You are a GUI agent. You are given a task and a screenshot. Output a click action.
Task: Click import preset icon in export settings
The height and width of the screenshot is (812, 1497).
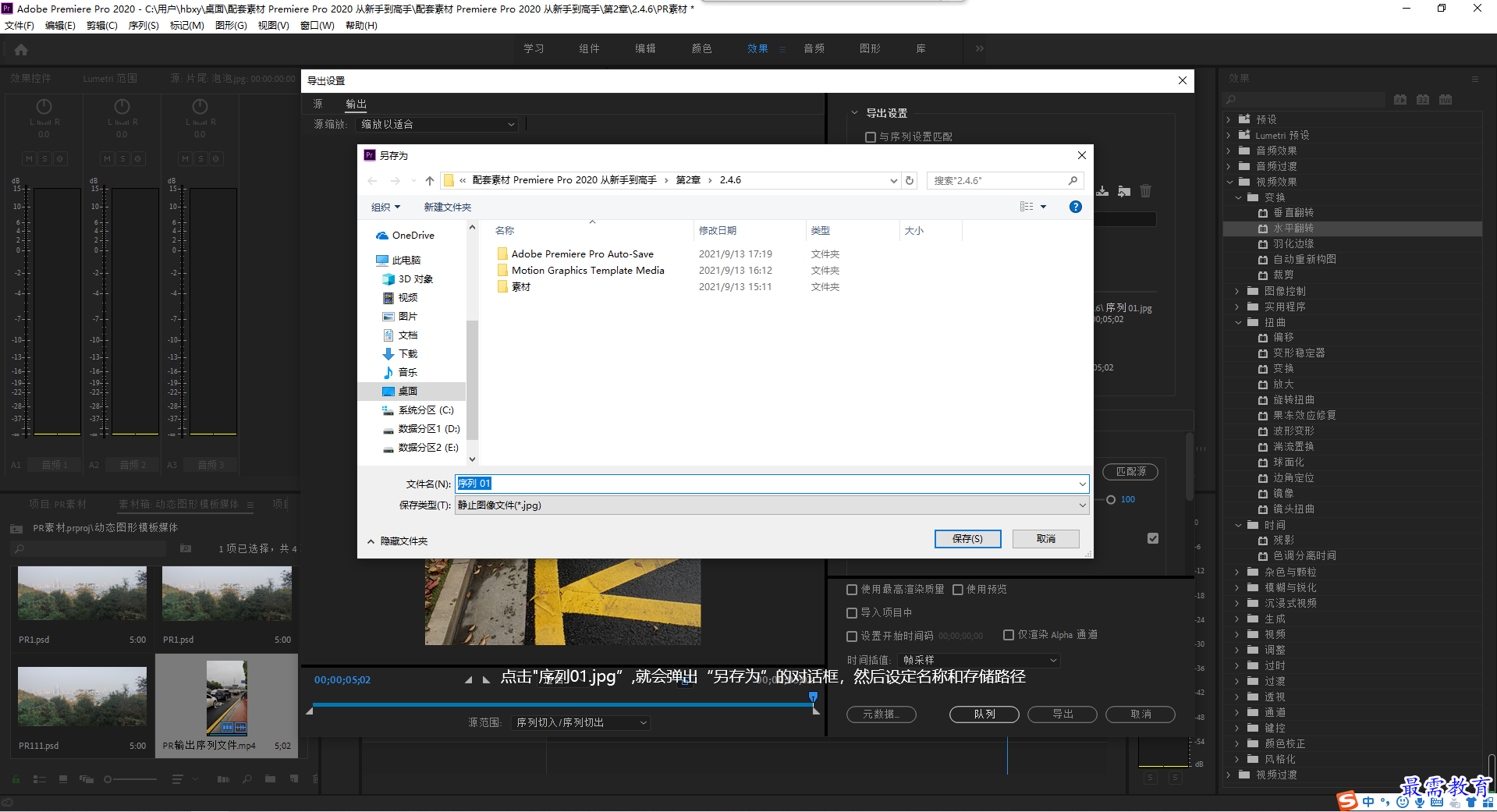tap(1124, 191)
